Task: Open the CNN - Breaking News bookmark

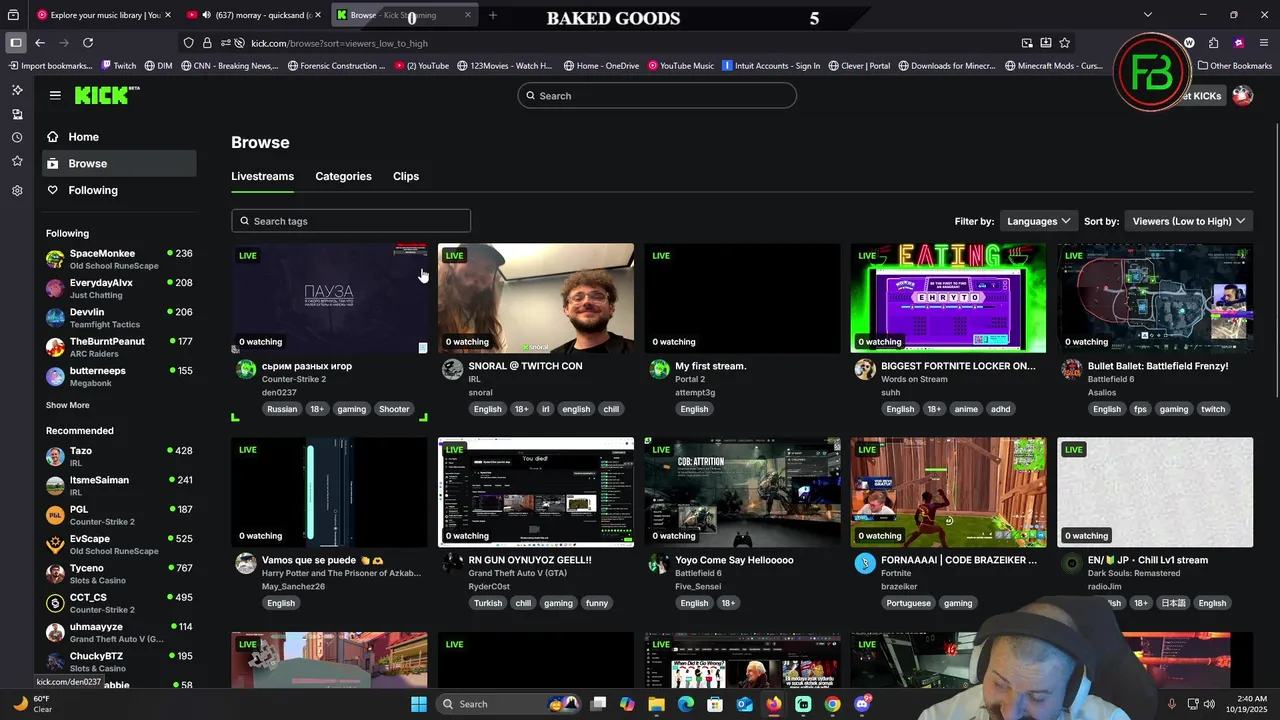Action: (229, 66)
